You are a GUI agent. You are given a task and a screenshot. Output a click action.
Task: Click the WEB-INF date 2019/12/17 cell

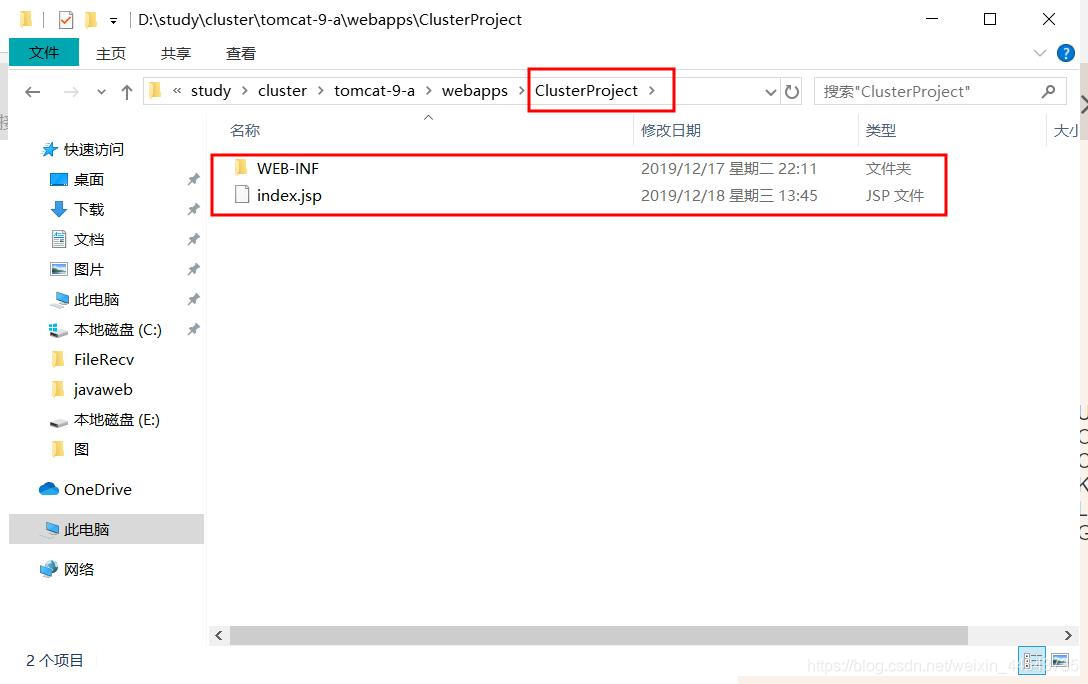point(729,169)
